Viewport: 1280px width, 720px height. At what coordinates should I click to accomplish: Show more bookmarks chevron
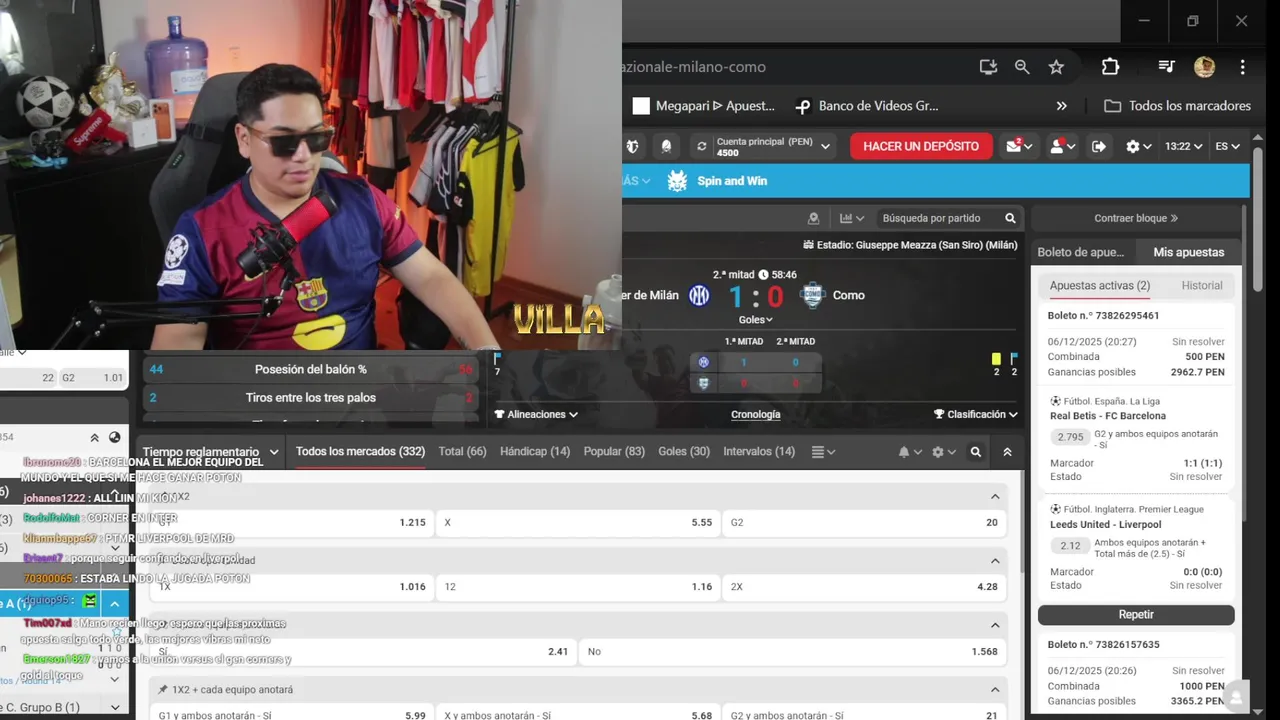click(1061, 106)
